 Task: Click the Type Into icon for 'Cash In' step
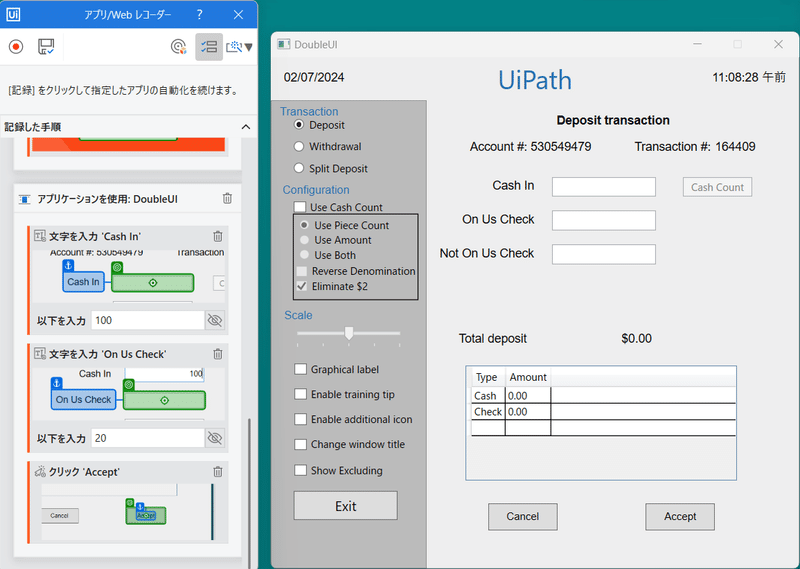[40, 236]
